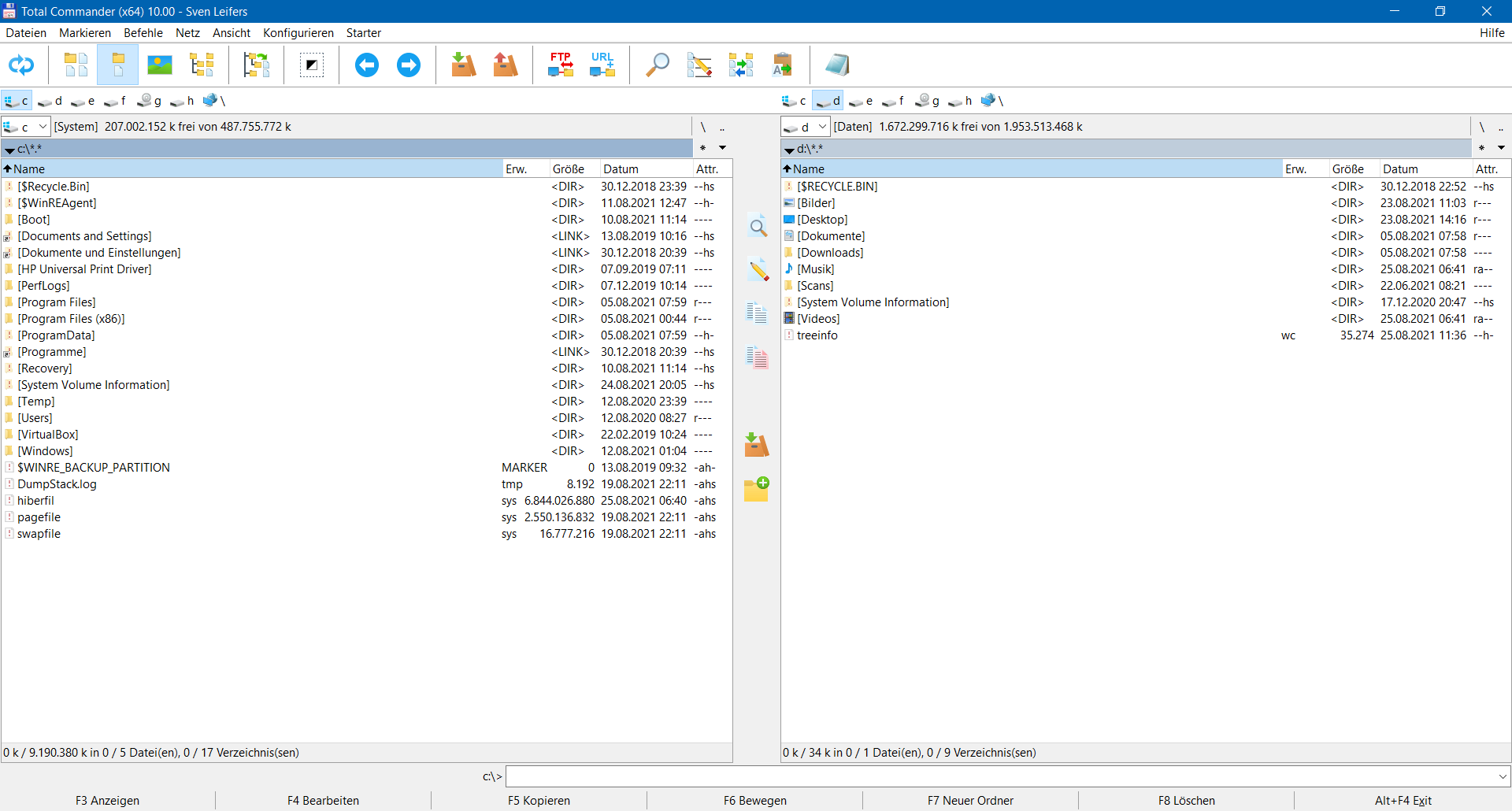Screen dimensions: 1512x811
Task: Open right panel directory history arrow
Action: pyautogui.click(x=1501, y=148)
